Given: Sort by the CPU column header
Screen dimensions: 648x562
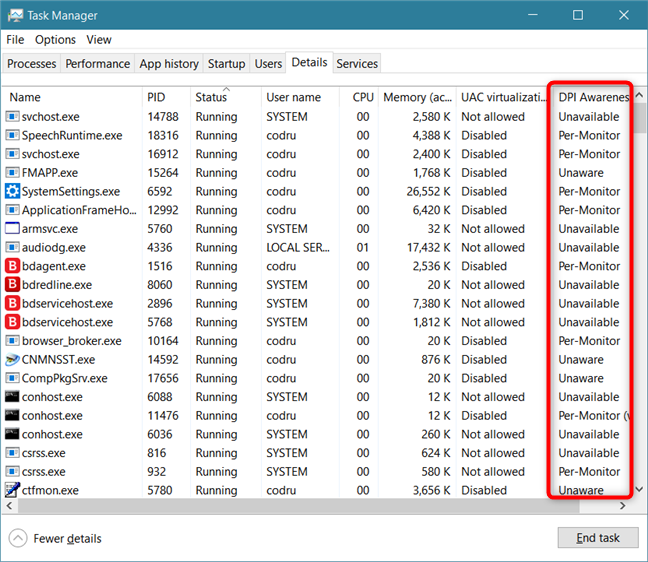Looking at the screenshot, I should pos(359,97).
